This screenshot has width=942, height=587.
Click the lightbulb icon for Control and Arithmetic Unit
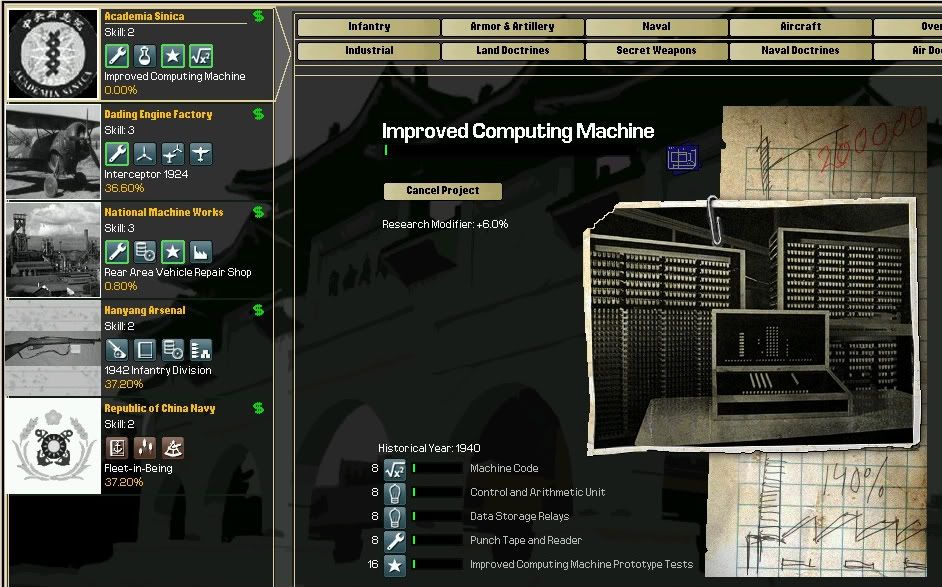[x=395, y=492]
